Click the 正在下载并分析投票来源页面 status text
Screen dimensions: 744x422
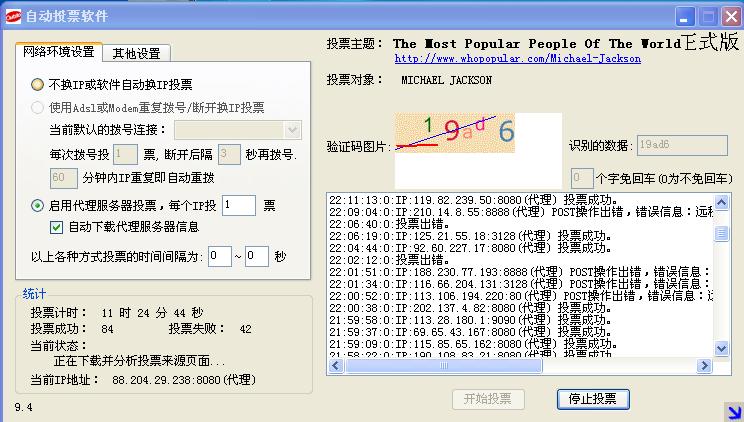[140, 361]
